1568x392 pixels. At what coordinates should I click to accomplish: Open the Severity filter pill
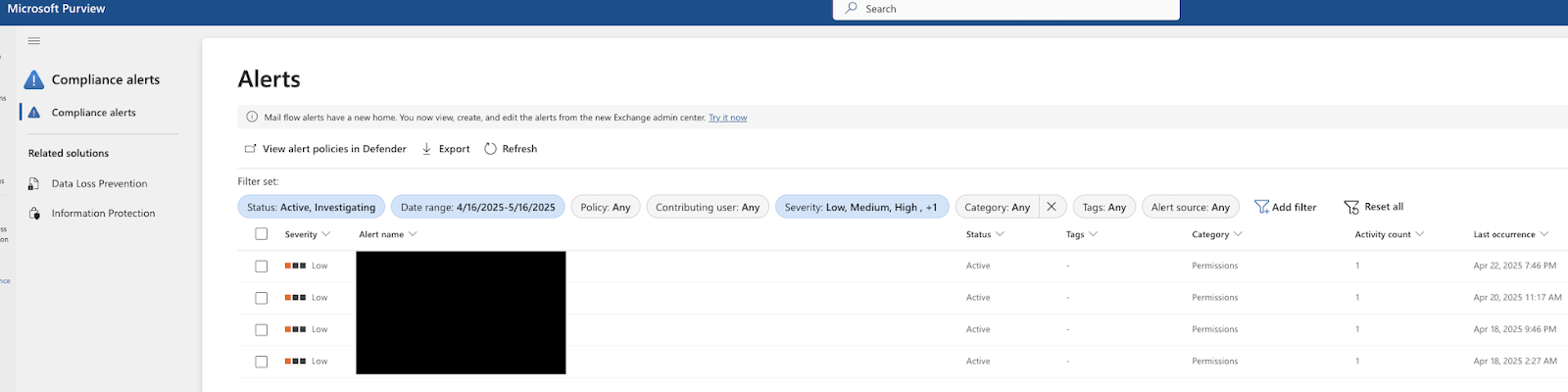[x=861, y=207]
